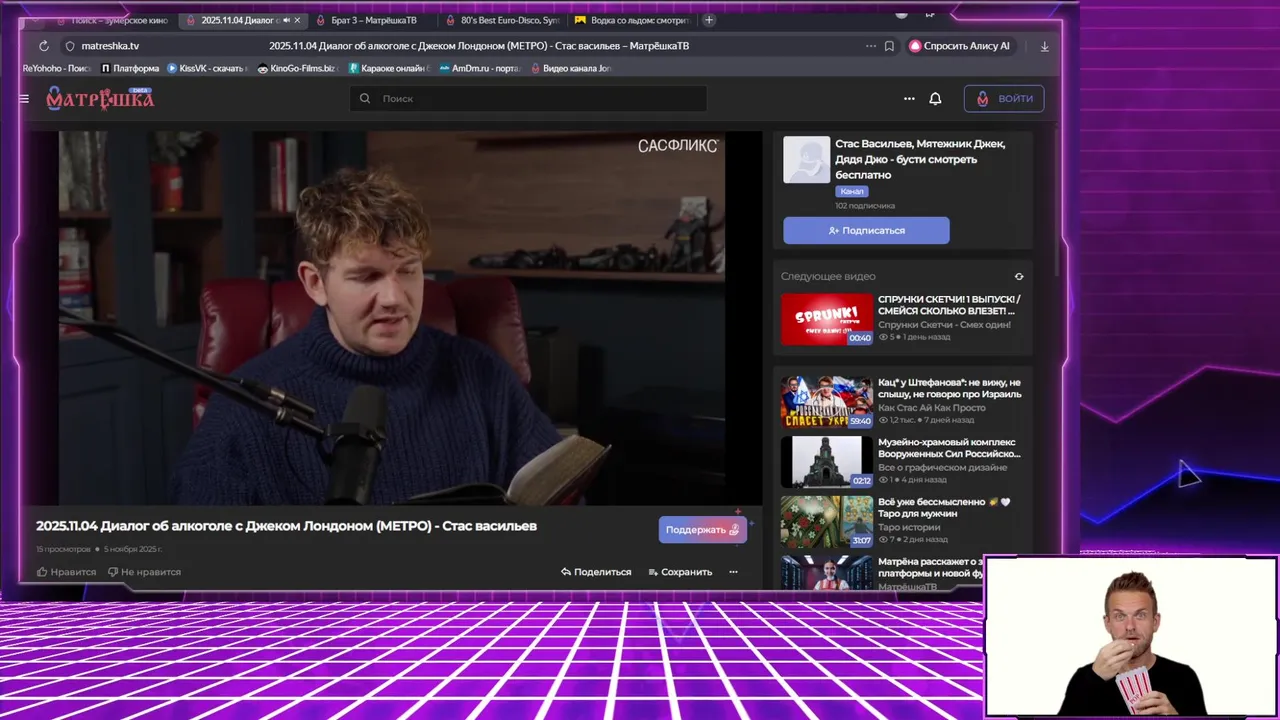Click the main video player
1280x720 pixels.
point(392,318)
